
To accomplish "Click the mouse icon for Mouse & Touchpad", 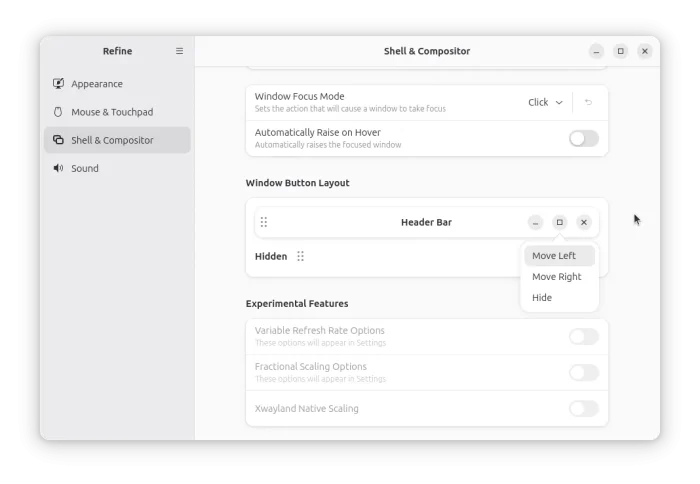I will (58, 112).
